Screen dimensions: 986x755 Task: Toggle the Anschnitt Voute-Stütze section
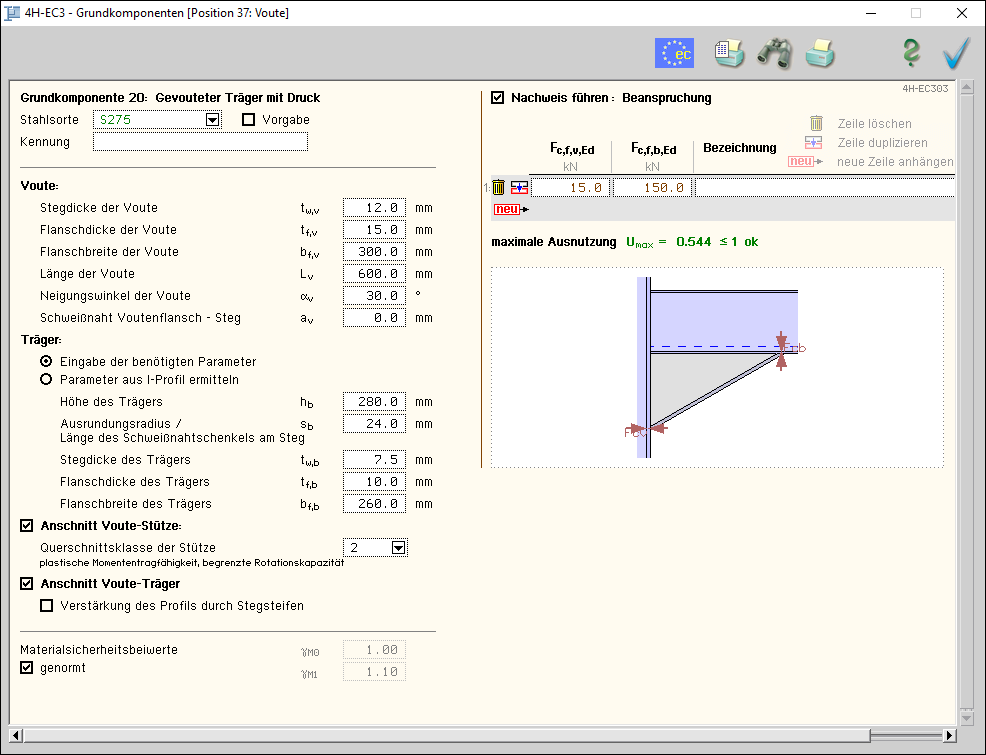coord(27,526)
